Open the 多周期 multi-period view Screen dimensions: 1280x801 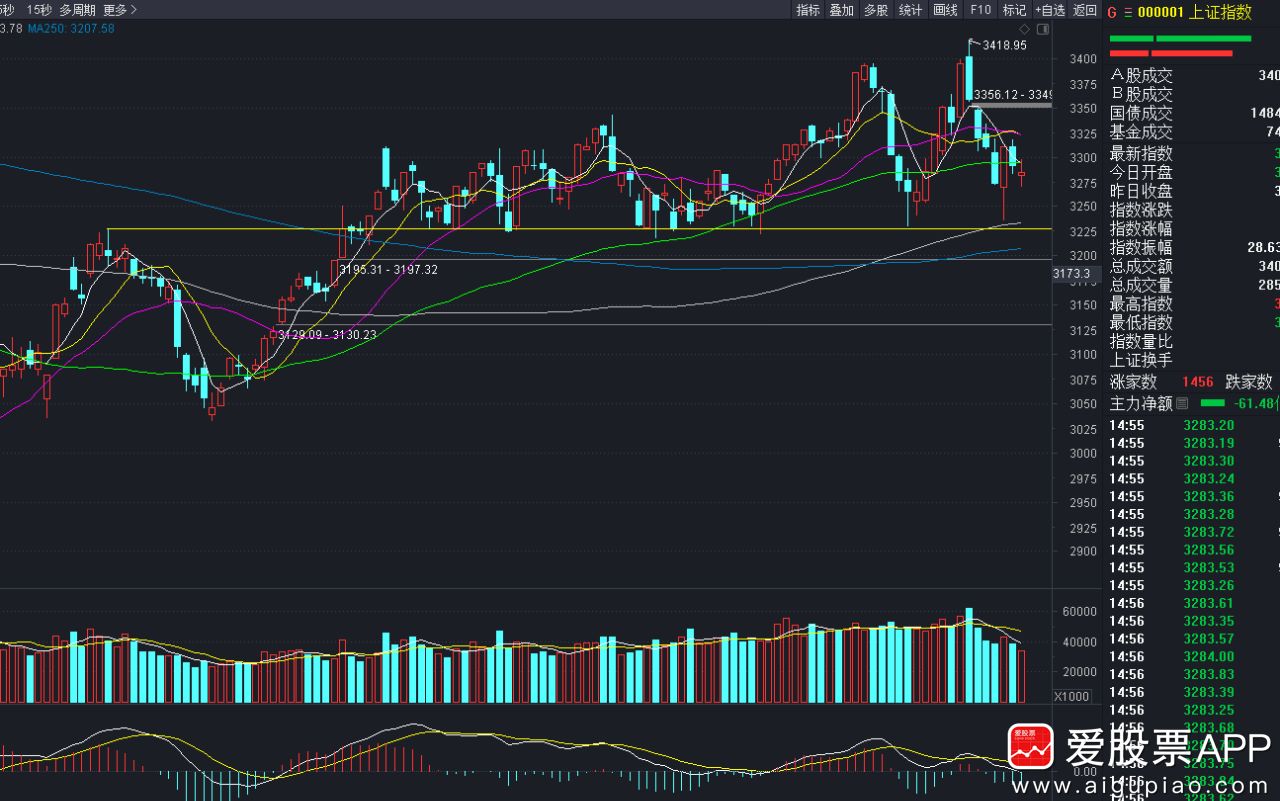77,10
